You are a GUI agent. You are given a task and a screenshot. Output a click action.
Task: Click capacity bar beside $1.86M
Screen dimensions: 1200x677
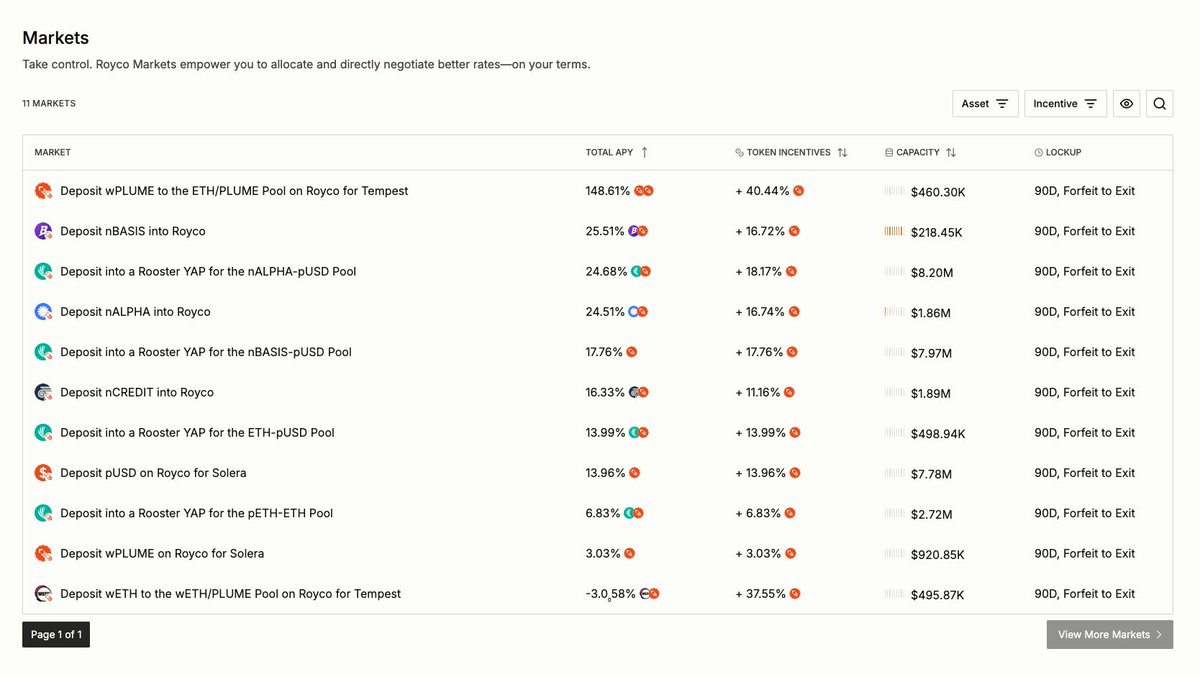click(894, 312)
